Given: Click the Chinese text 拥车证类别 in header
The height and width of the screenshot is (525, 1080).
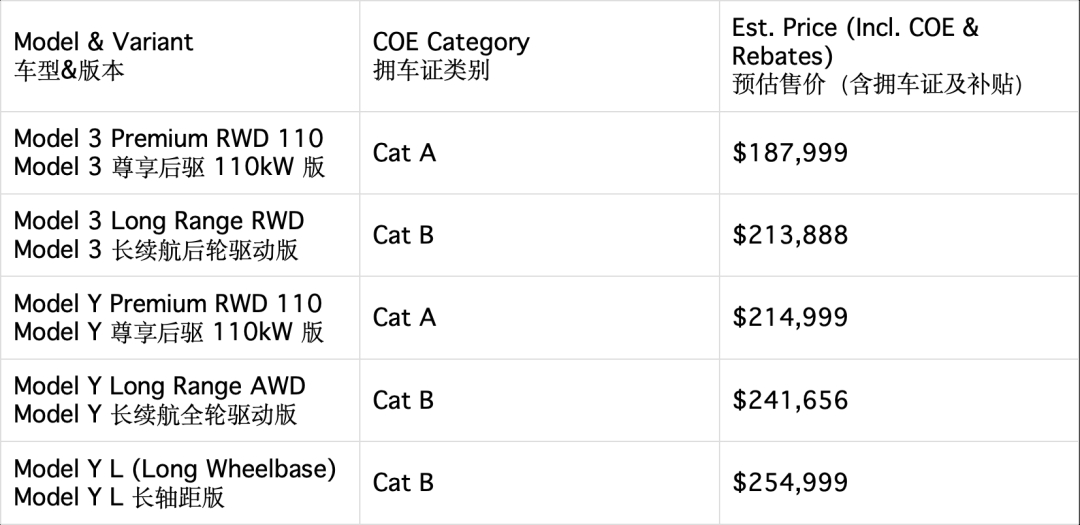Looking at the screenshot, I should tap(431, 71).
